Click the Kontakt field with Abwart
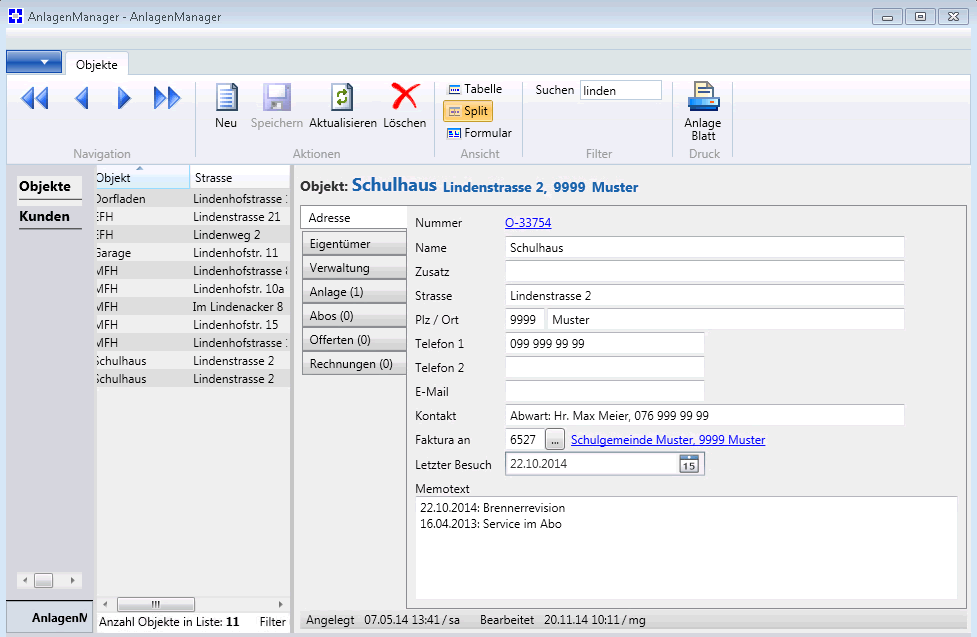977x637 pixels. point(704,415)
